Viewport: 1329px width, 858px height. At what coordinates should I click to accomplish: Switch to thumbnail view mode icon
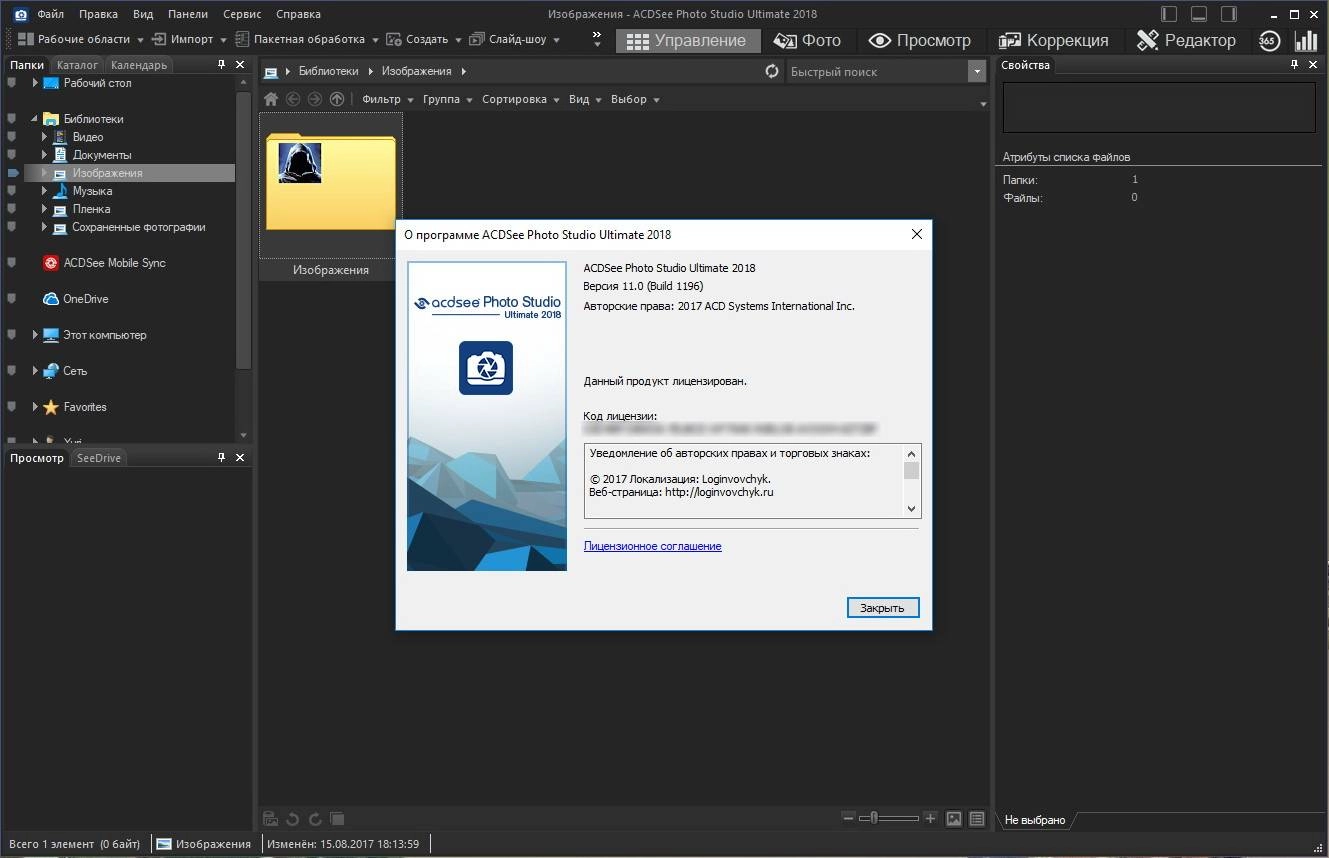pos(954,818)
